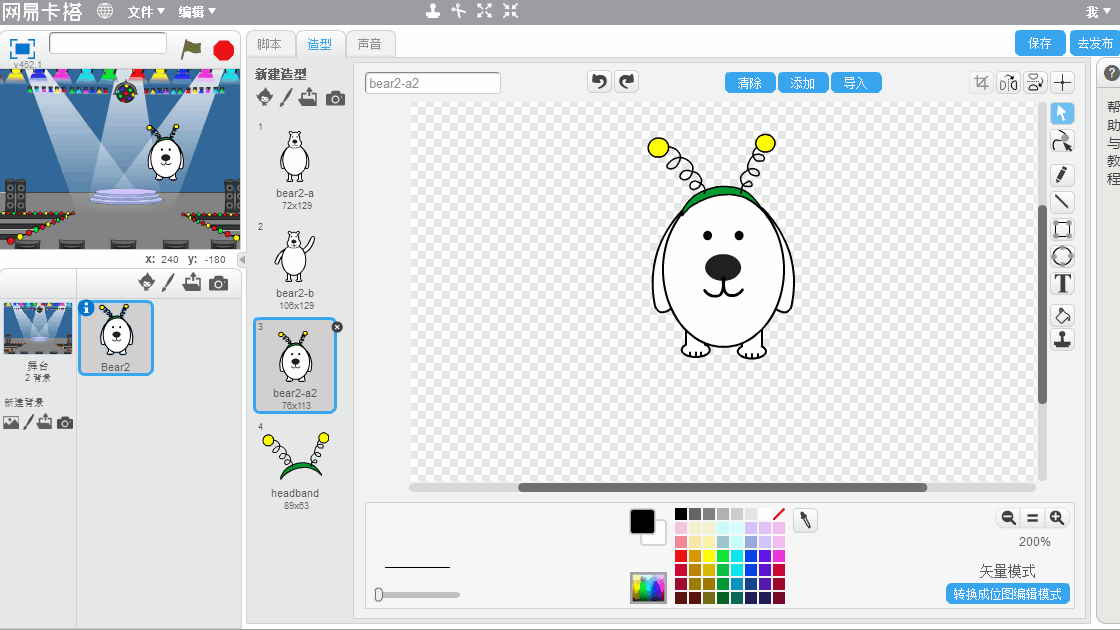Upload backdrop from file

pyautogui.click(x=45, y=421)
